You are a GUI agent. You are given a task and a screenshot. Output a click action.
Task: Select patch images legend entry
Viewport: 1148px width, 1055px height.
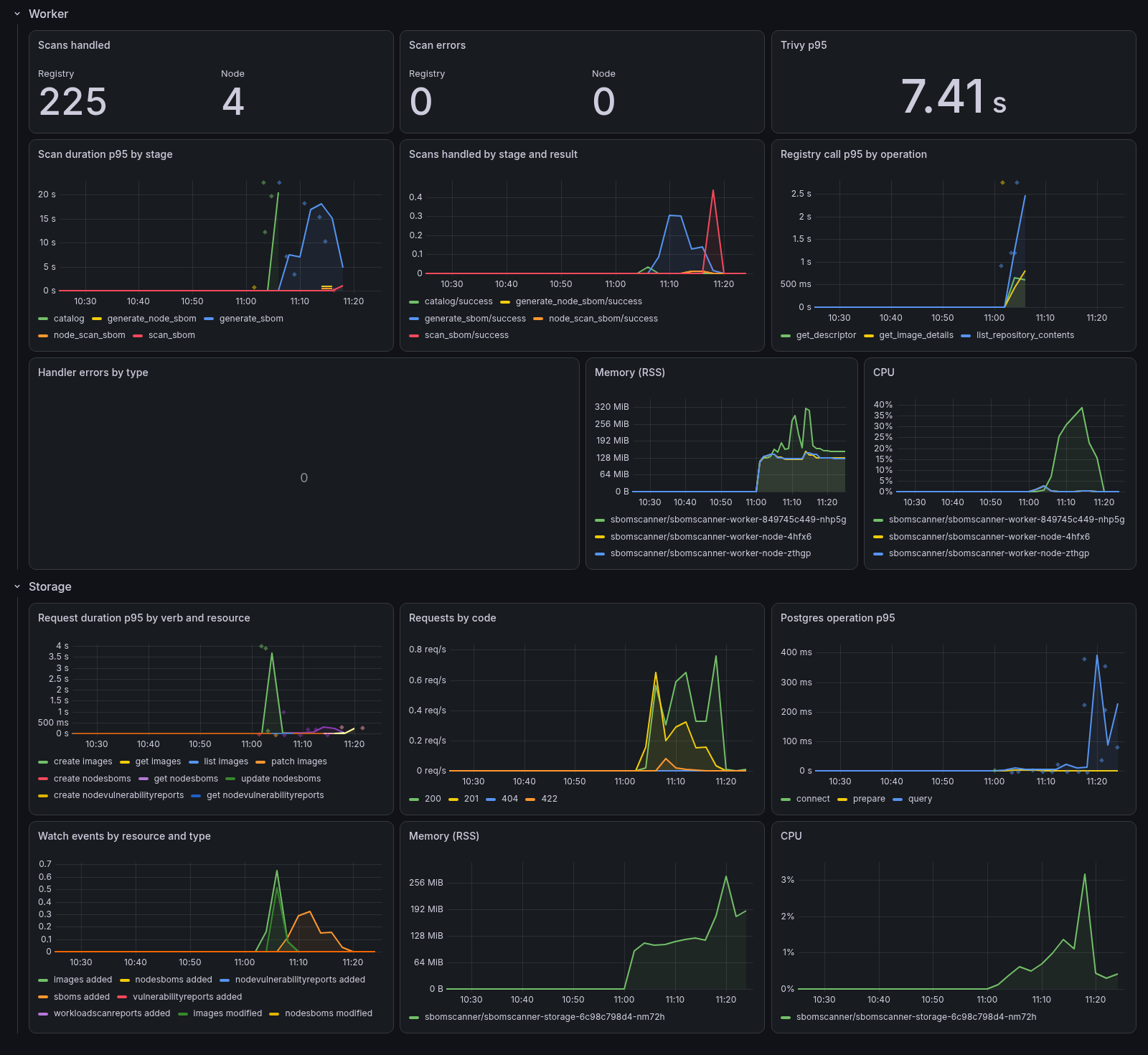point(299,761)
